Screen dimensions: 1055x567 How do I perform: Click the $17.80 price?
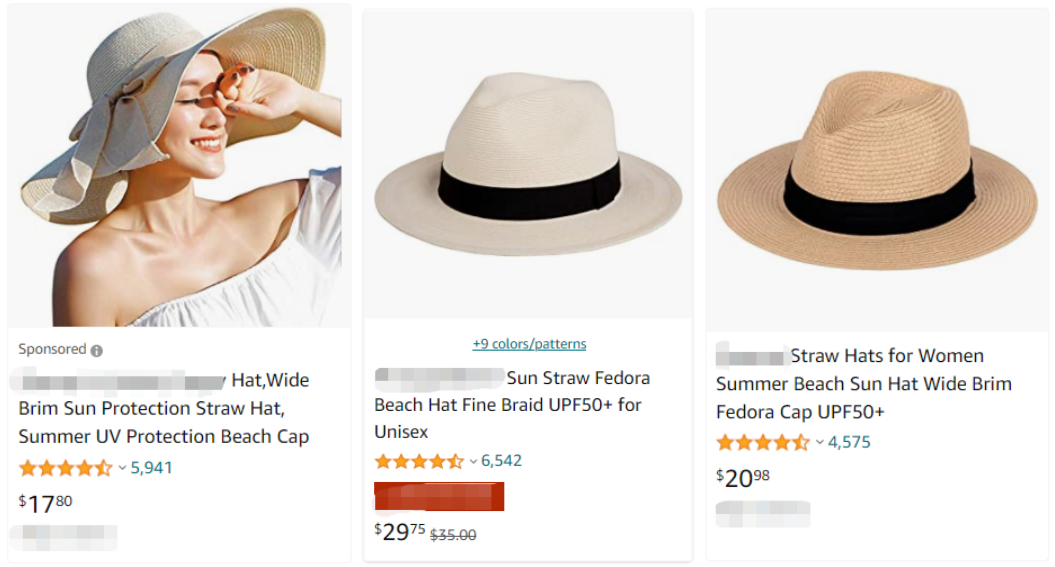(x=46, y=504)
